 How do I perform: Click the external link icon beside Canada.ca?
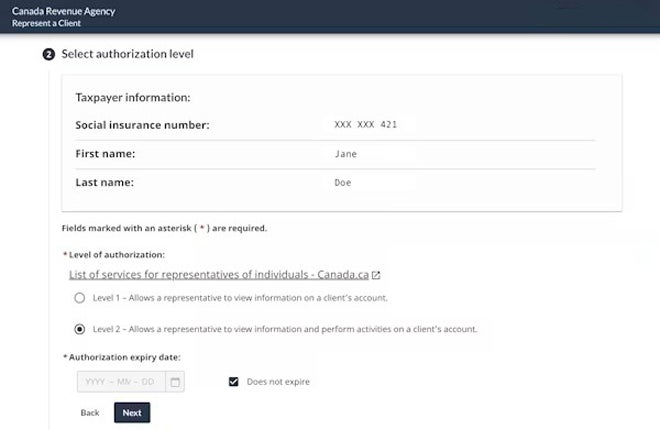coord(376,275)
